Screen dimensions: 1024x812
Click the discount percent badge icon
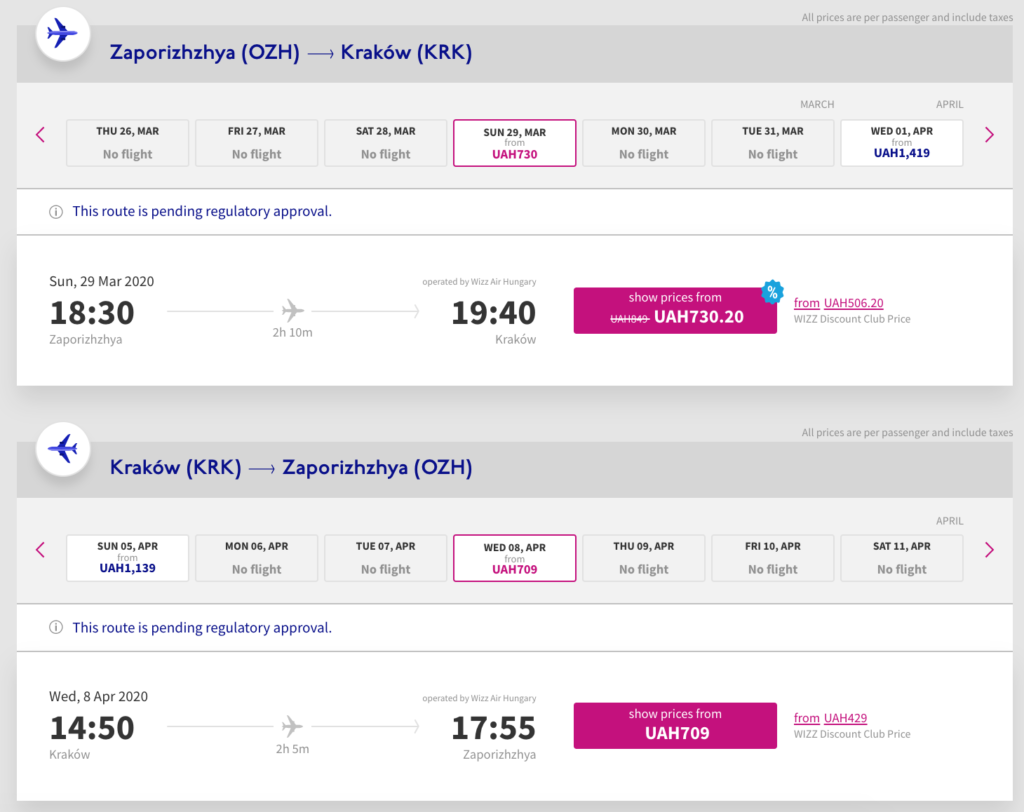click(x=772, y=291)
